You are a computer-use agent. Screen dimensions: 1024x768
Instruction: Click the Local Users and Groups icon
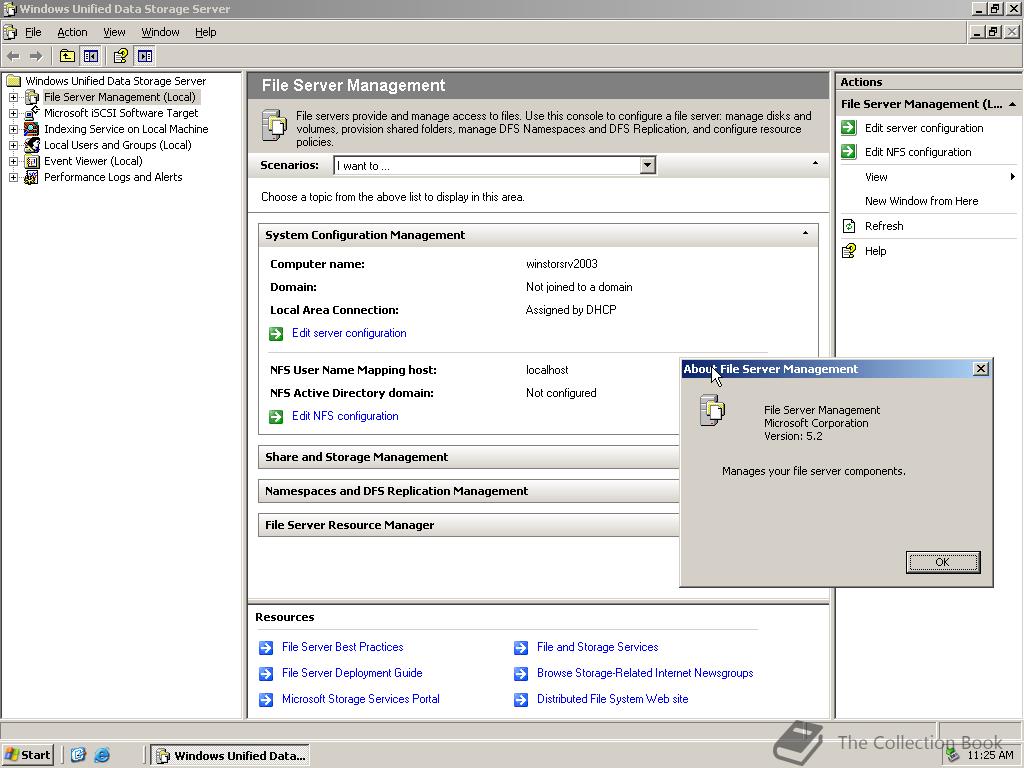click(x=32, y=145)
